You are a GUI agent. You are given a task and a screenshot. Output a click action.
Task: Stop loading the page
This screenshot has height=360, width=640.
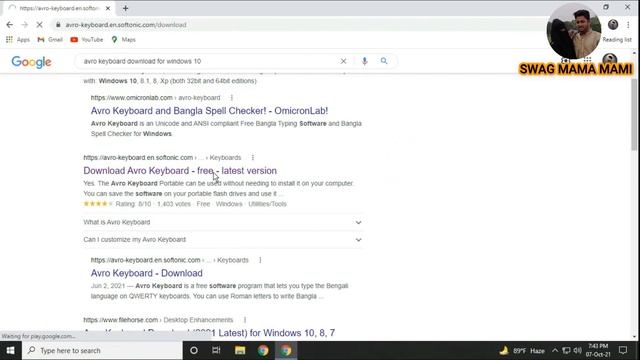(x=40, y=25)
